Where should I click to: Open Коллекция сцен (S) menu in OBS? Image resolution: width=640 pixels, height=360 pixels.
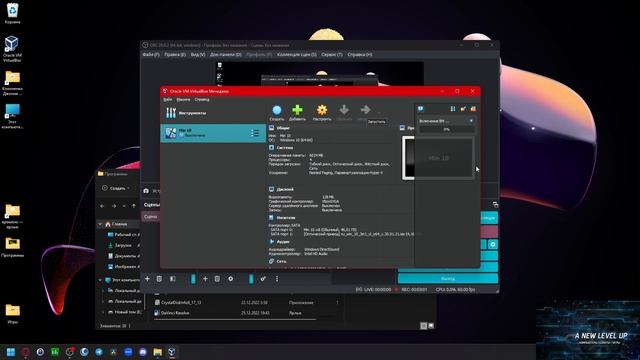297,54
